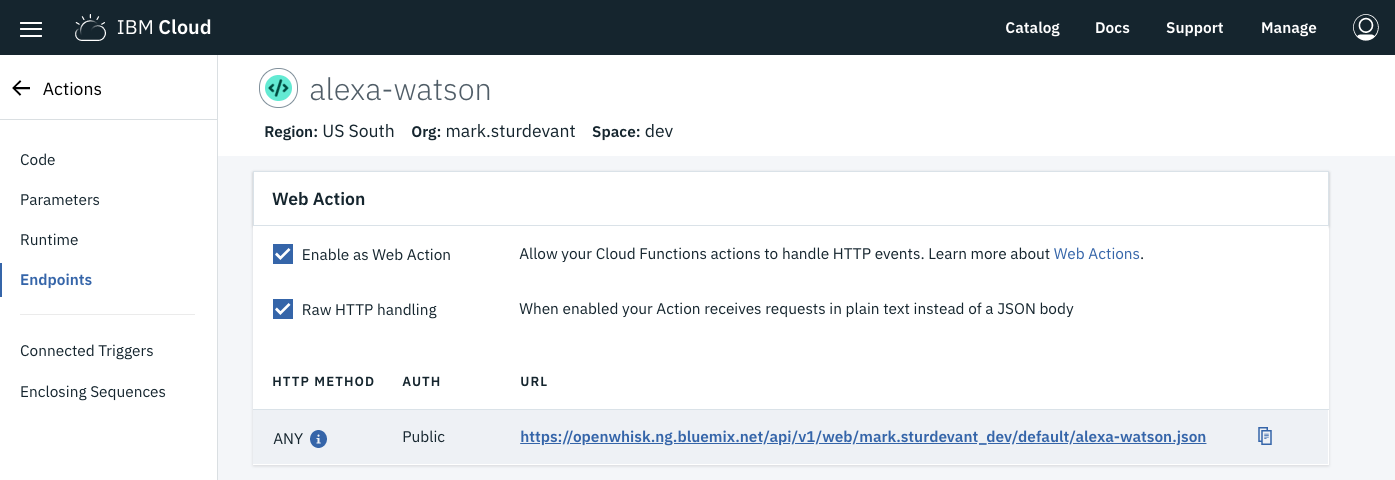1395x480 pixels.
Task: Open the Catalog menu item
Action: pyautogui.click(x=1032, y=28)
